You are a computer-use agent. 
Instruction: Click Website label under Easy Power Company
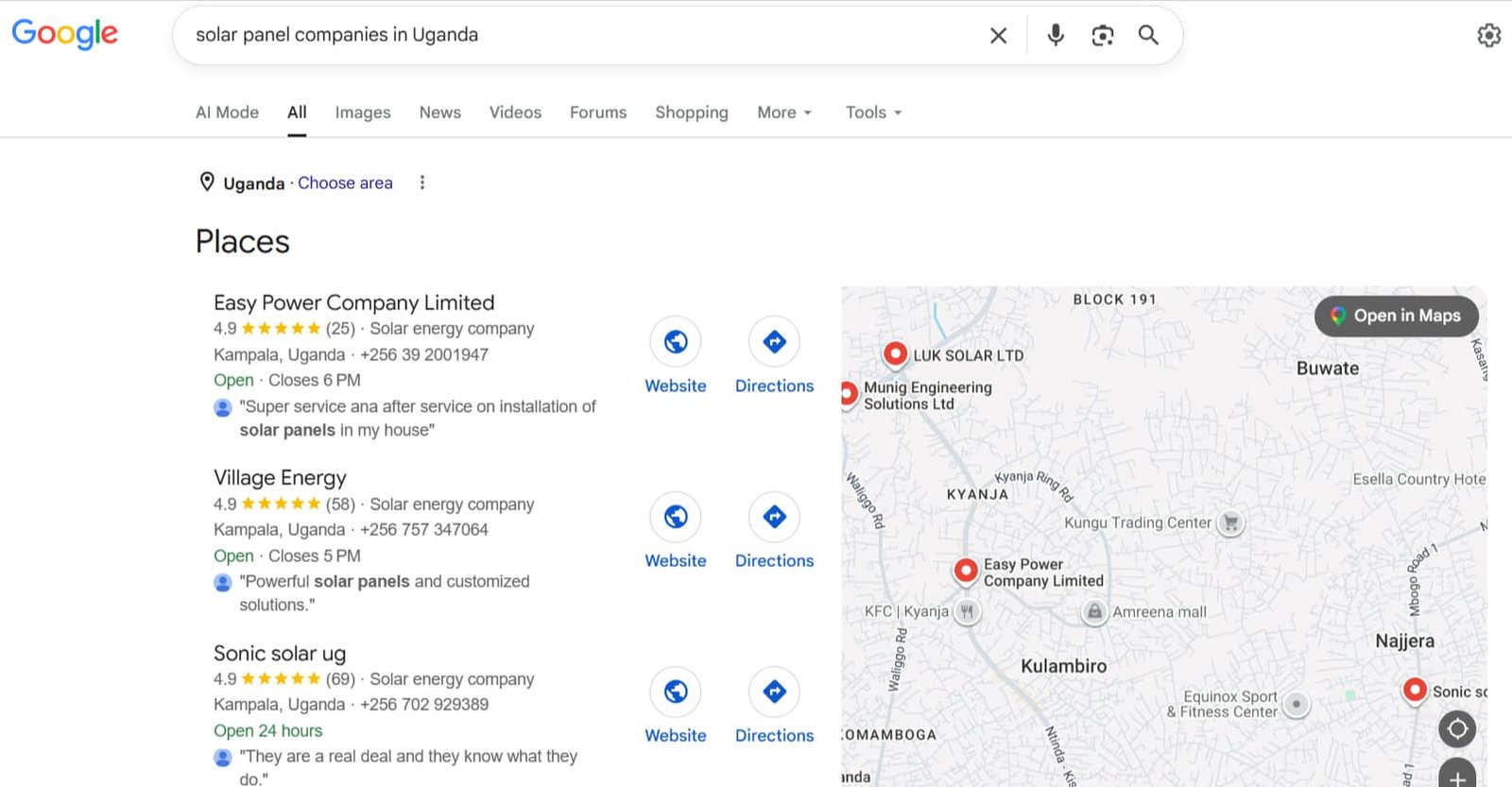(x=676, y=385)
